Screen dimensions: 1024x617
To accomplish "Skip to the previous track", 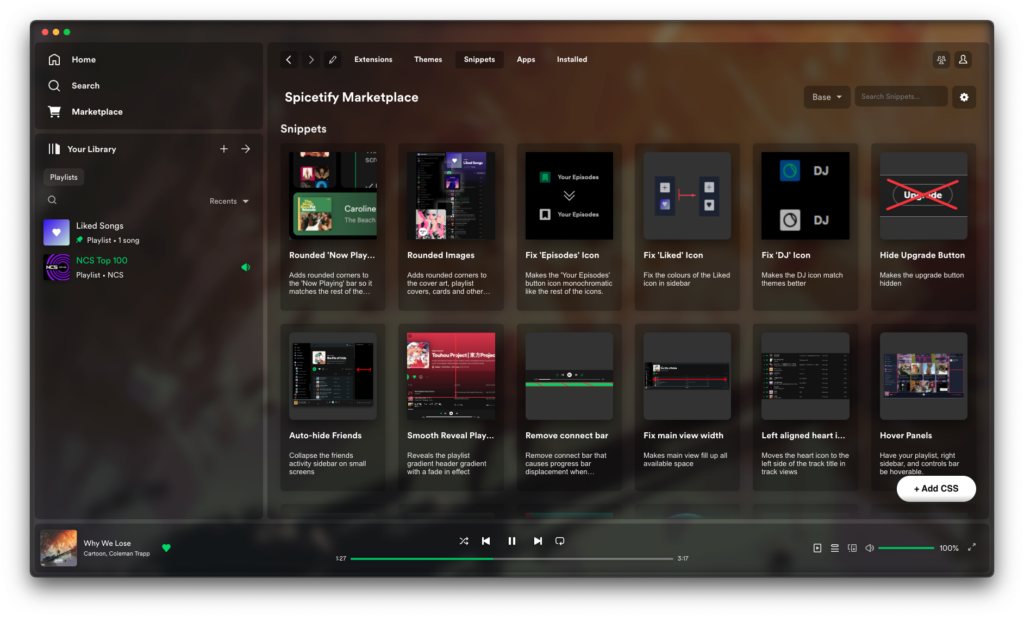I will coord(486,541).
